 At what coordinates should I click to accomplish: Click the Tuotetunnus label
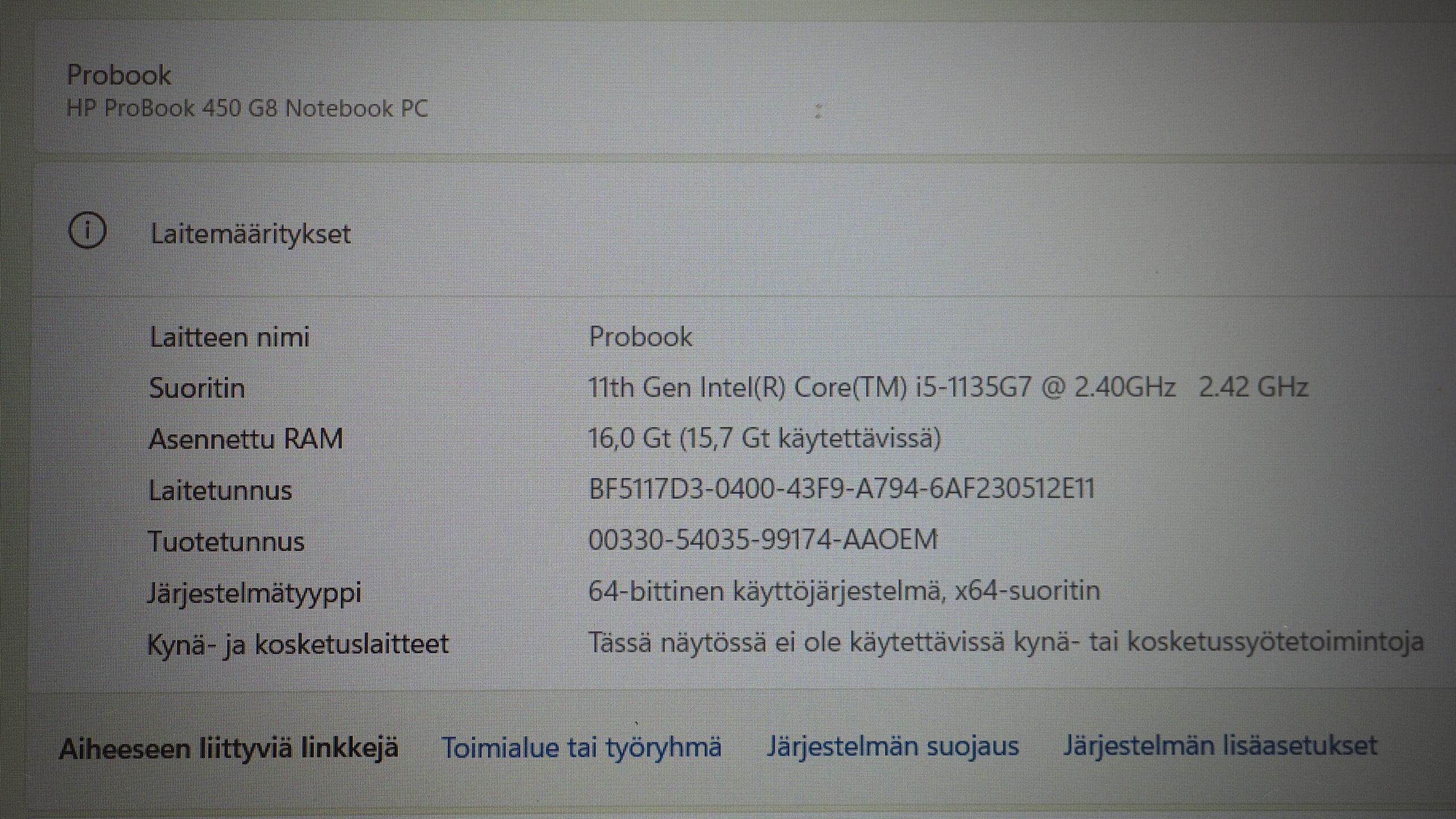coord(226,541)
